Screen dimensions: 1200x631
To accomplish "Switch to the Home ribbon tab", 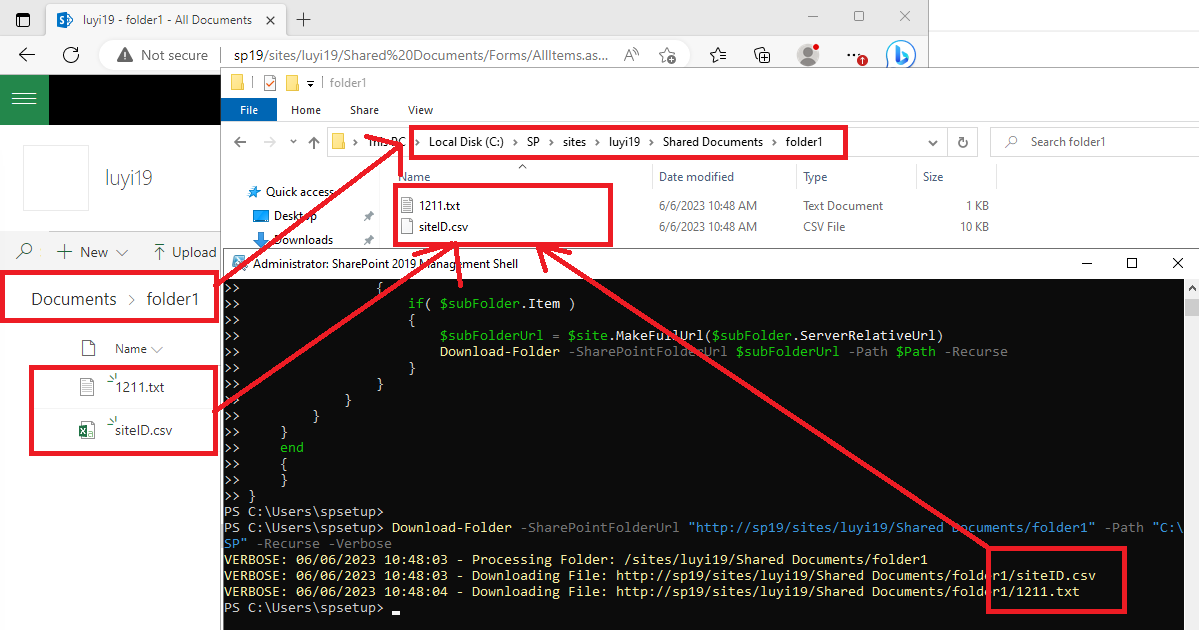I will pos(306,110).
